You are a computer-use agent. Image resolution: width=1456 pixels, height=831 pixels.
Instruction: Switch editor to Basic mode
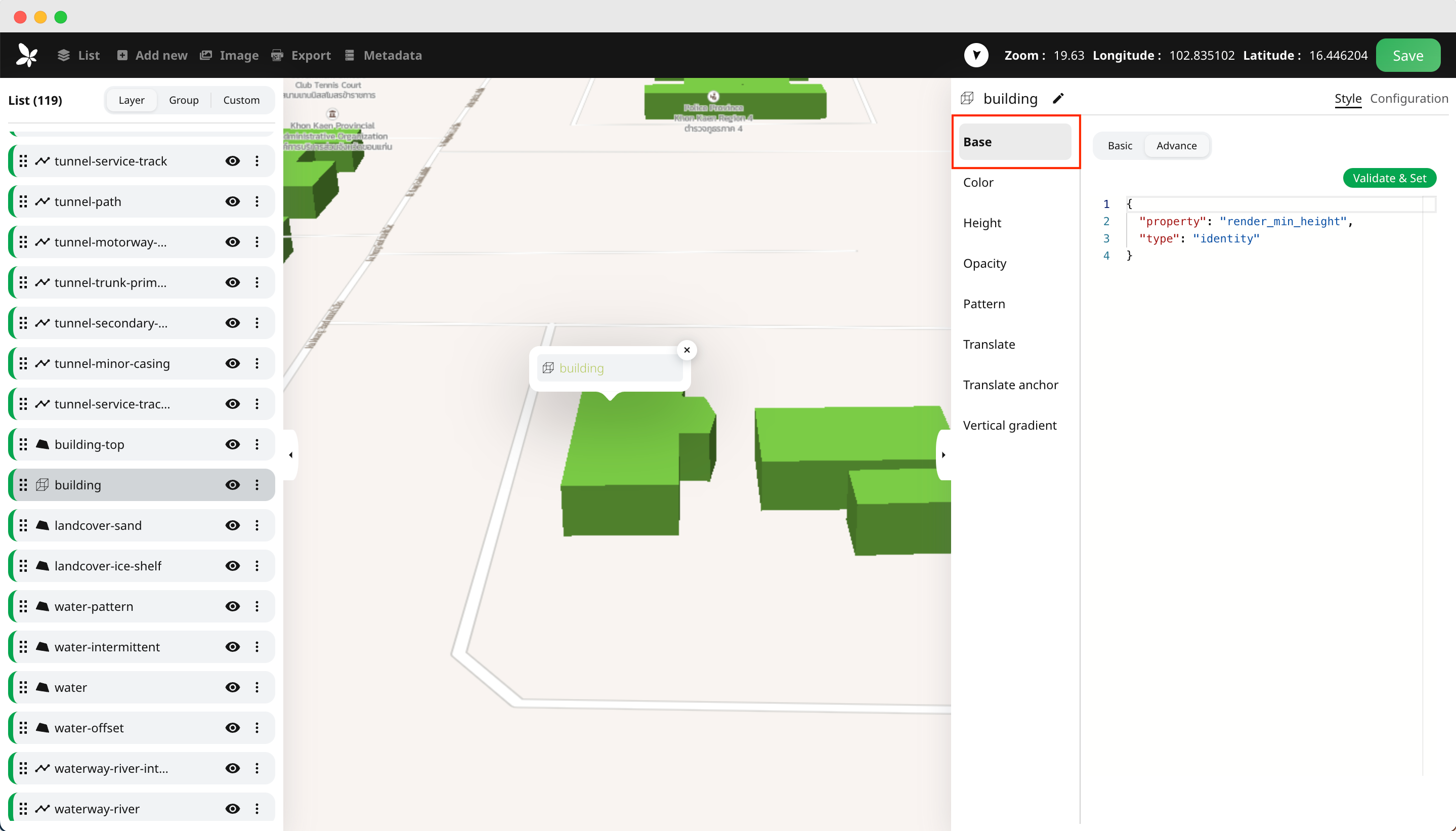1120,146
